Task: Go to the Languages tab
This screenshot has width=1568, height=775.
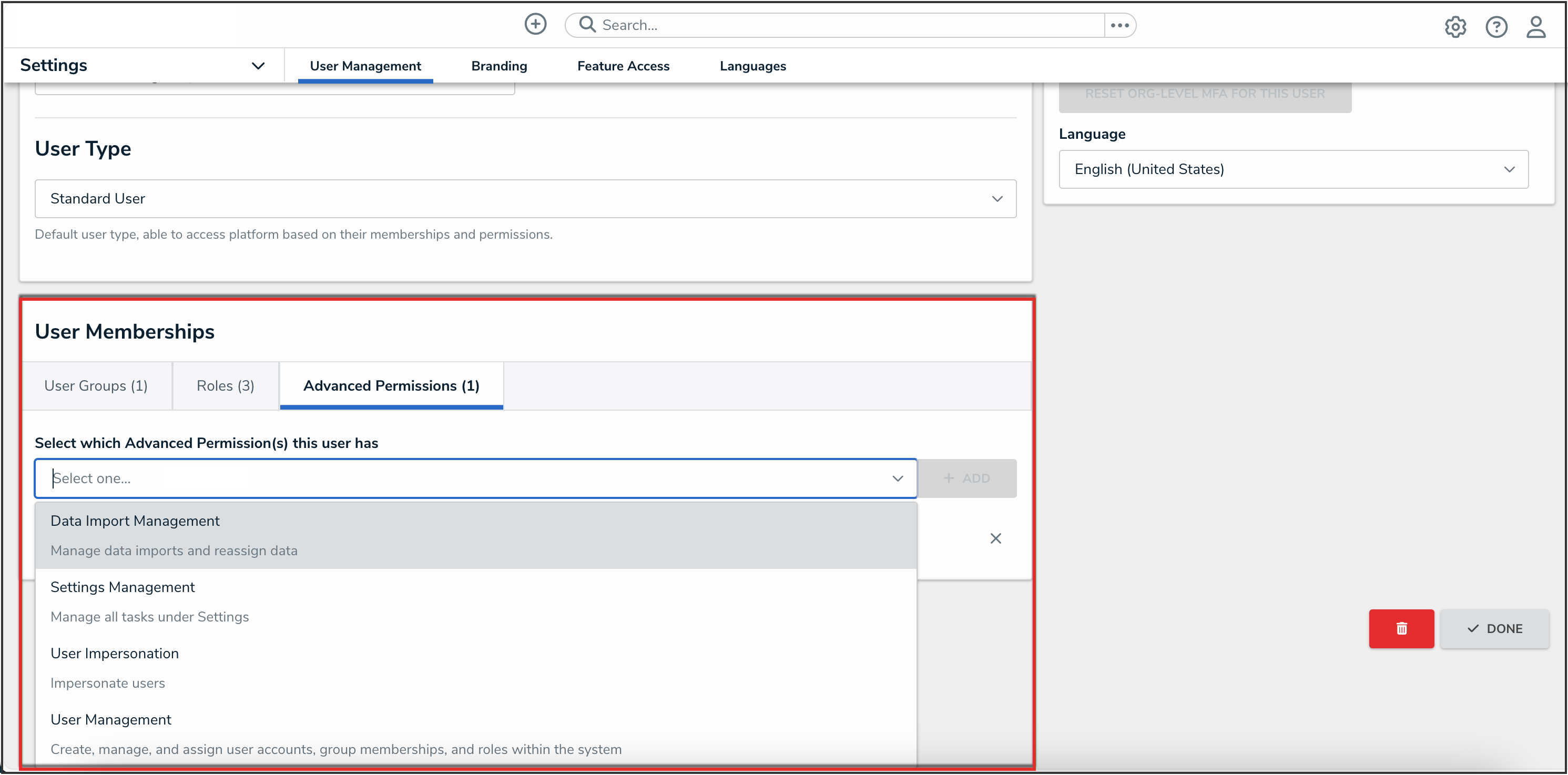Action: pyautogui.click(x=752, y=66)
